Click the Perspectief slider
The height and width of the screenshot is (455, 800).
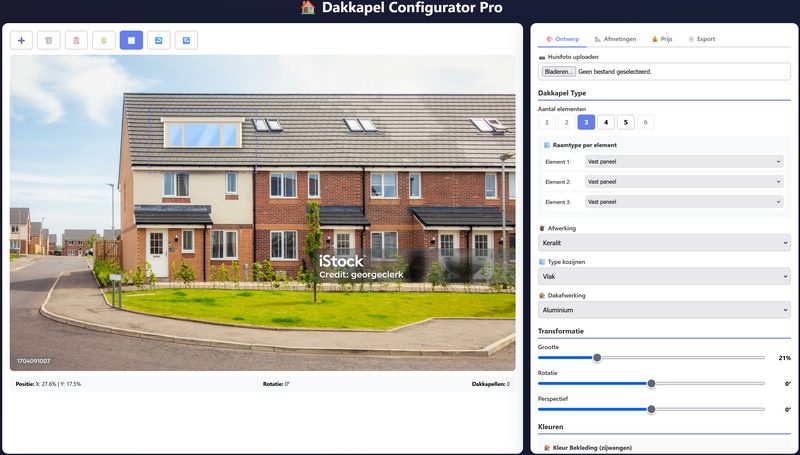pyautogui.click(x=652, y=409)
